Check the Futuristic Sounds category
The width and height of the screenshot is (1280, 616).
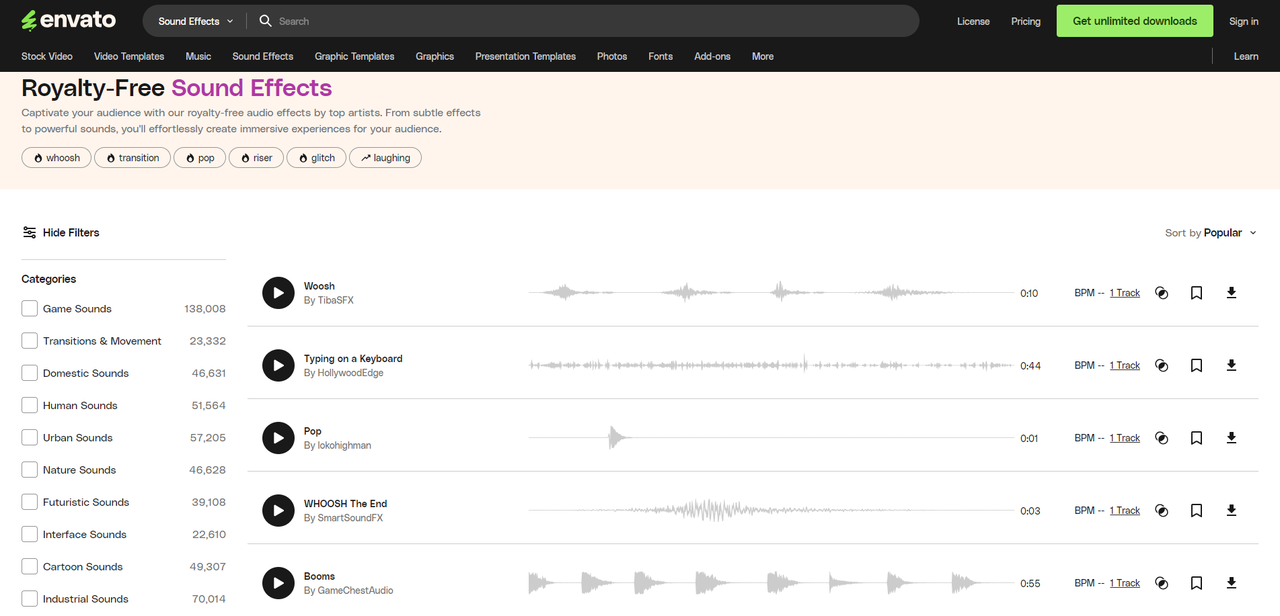(30, 502)
